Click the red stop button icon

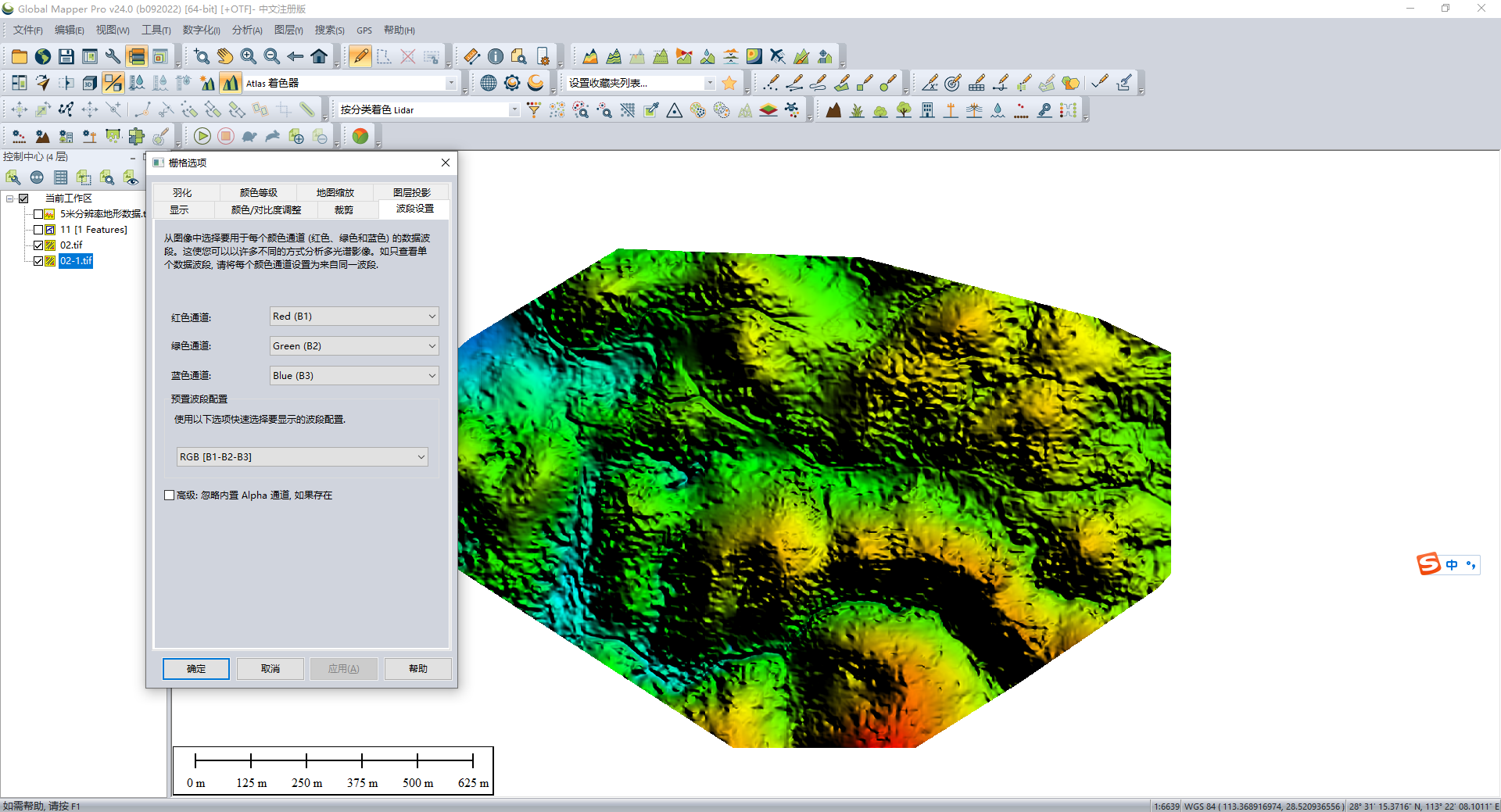(226, 137)
